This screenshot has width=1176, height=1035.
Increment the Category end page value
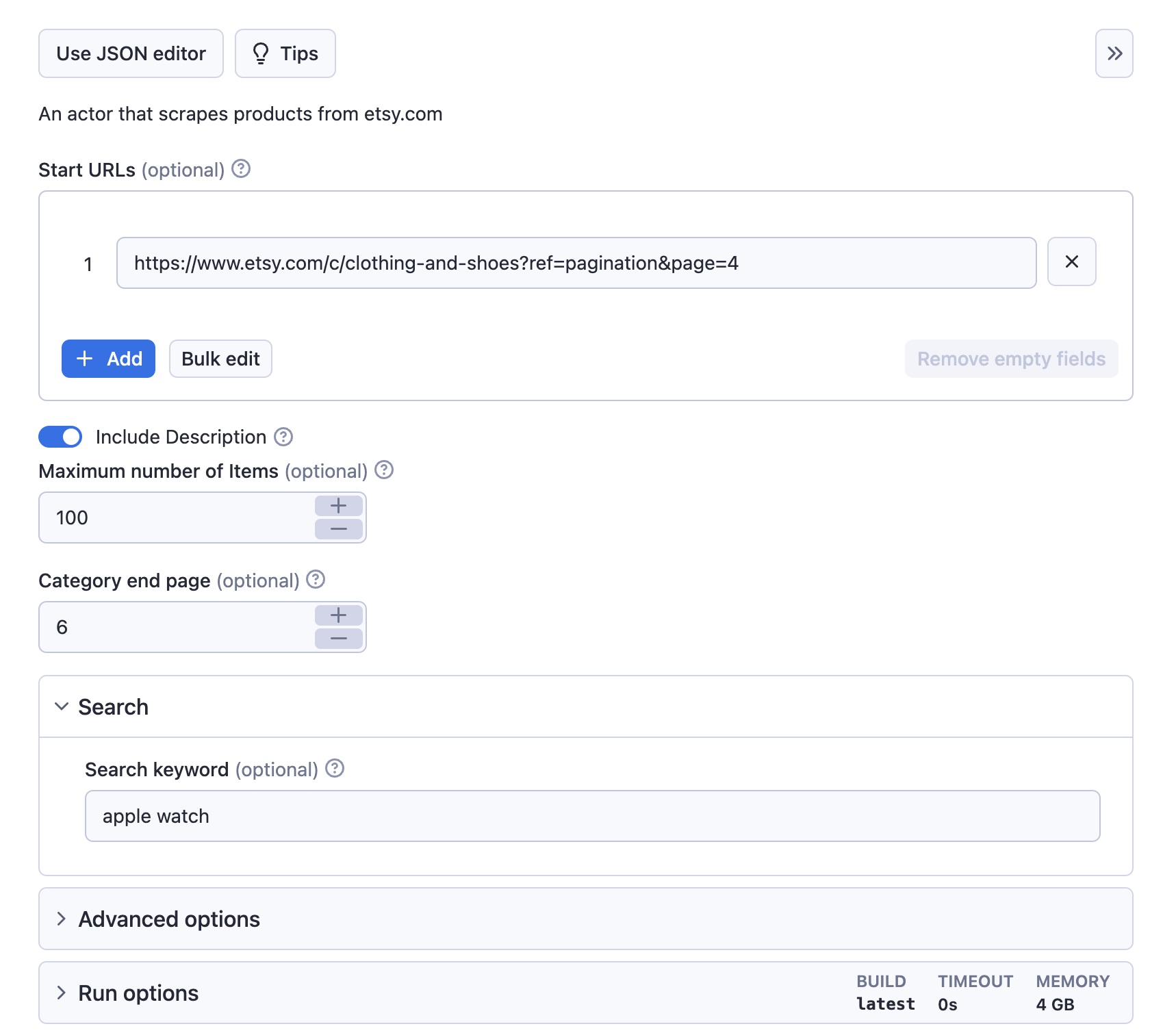pos(338,615)
